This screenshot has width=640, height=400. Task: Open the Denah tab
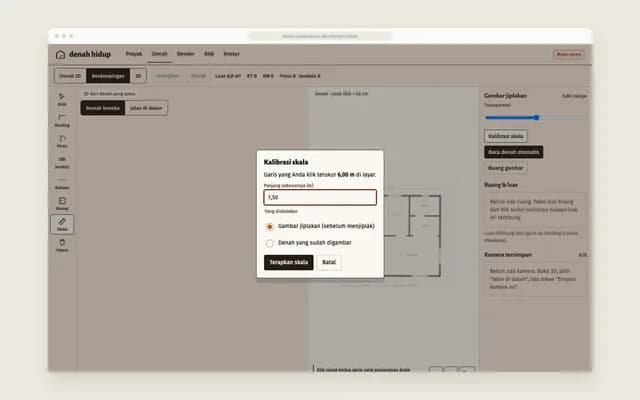160,54
